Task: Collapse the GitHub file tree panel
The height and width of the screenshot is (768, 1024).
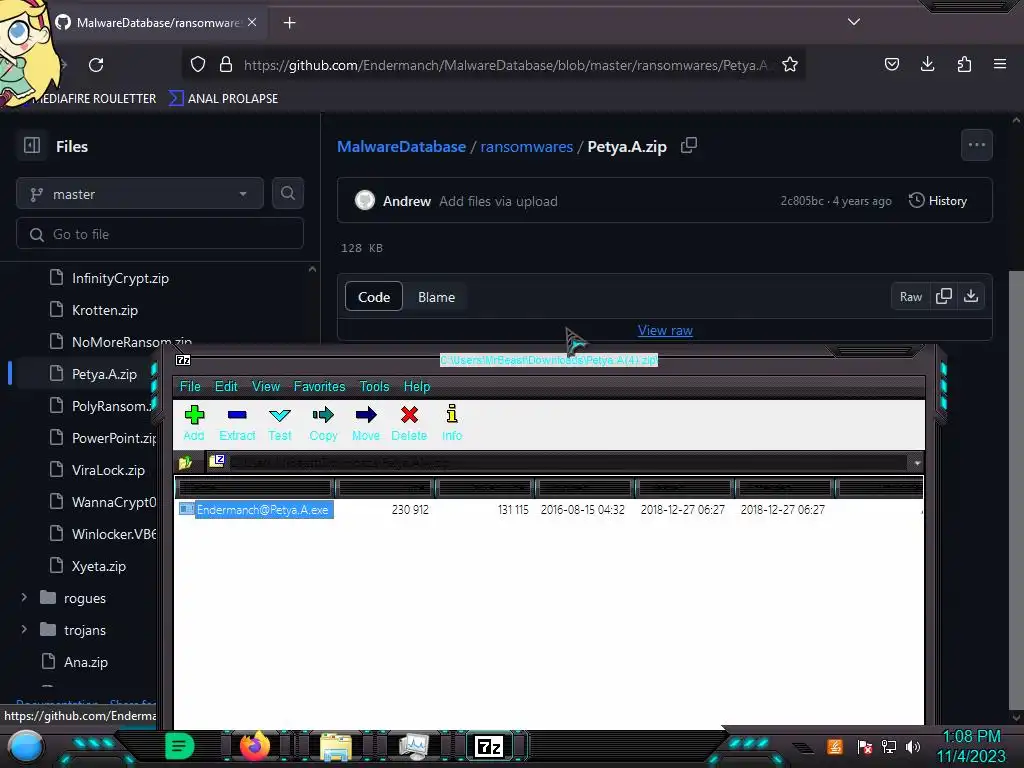Action: (32, 145)
